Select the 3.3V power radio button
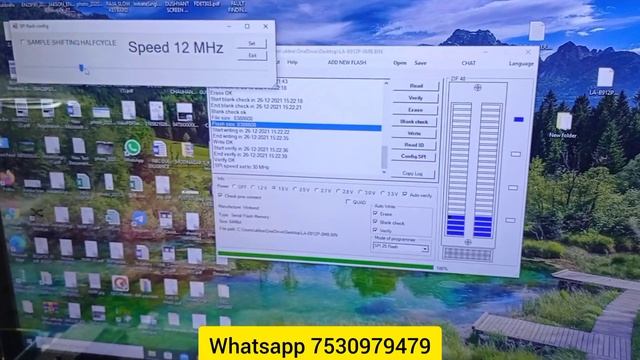The image size is (640, 360). (383, 193)
